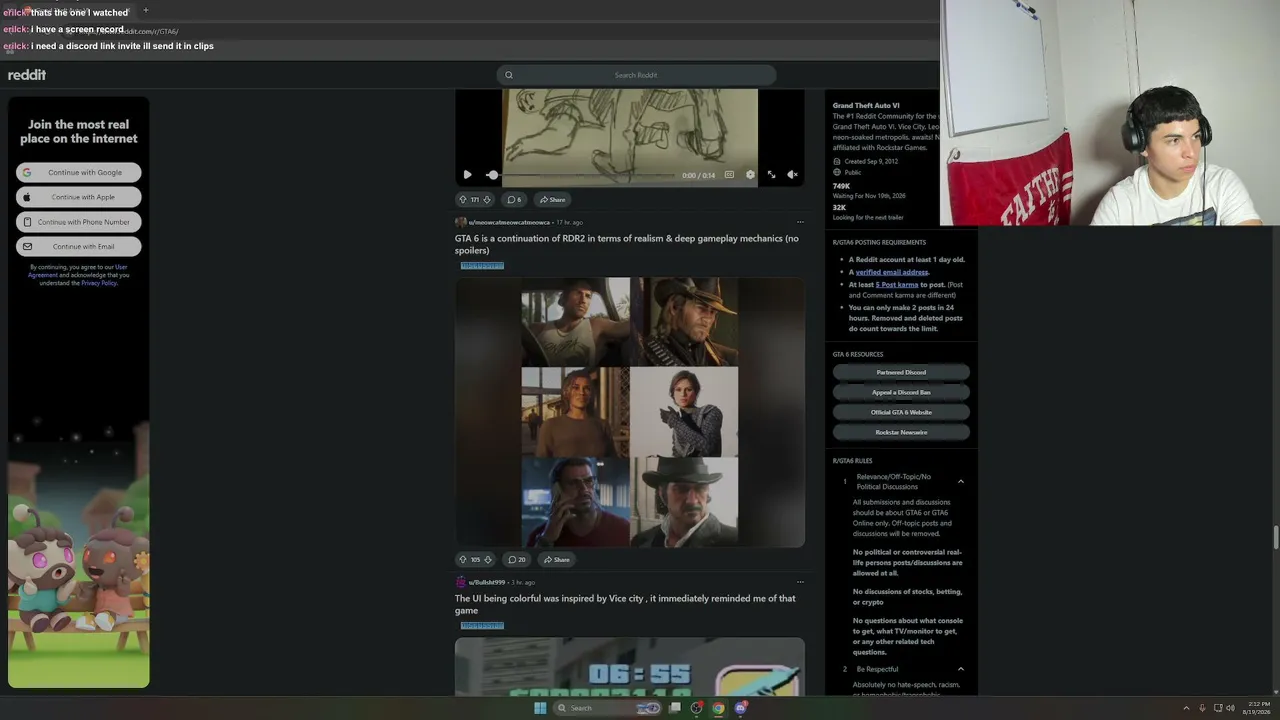
Task: Open Rockstar Newswire resource
Action: click(x=901, y=432)
